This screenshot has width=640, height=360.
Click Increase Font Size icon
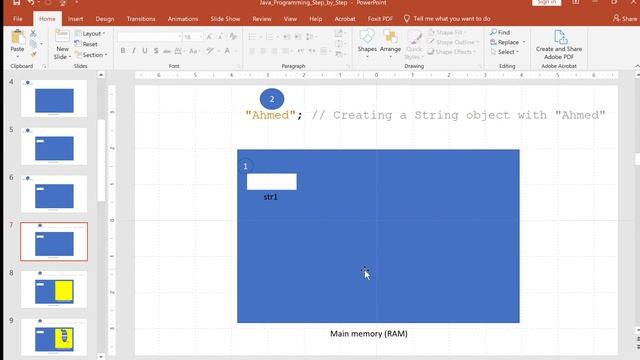209,37
